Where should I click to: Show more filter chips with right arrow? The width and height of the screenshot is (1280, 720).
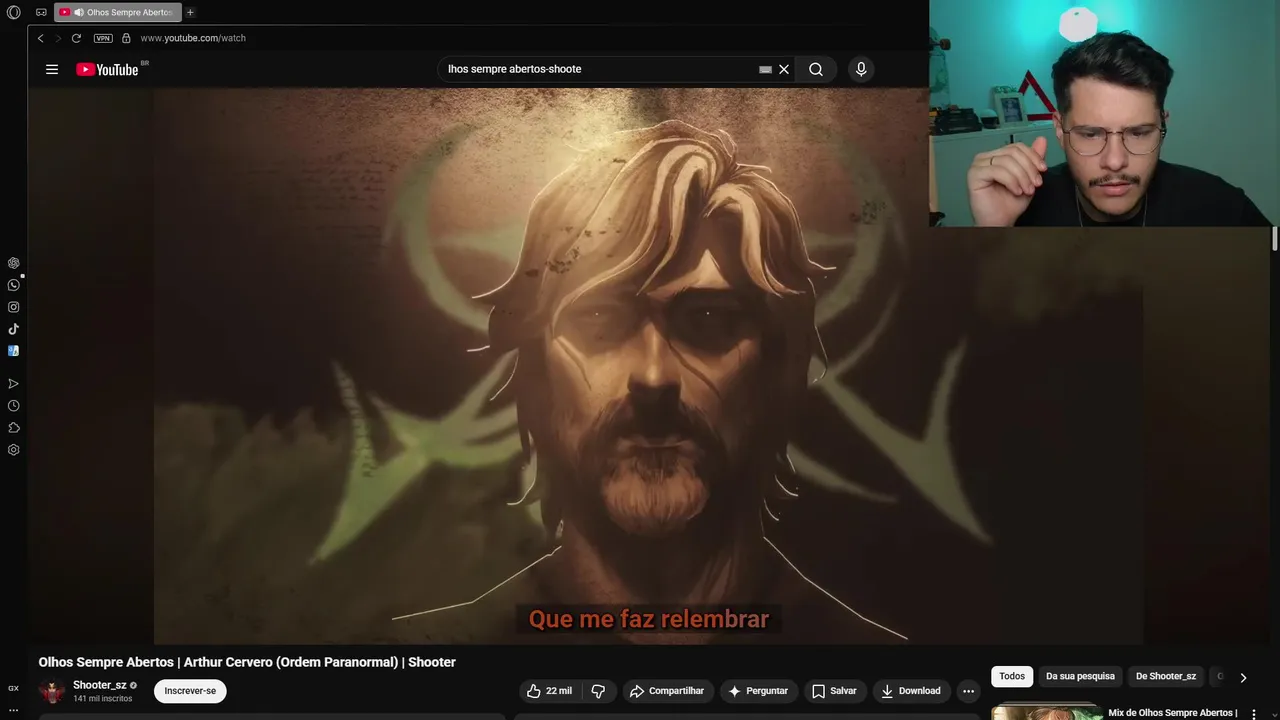click(x=1243, y=677)
